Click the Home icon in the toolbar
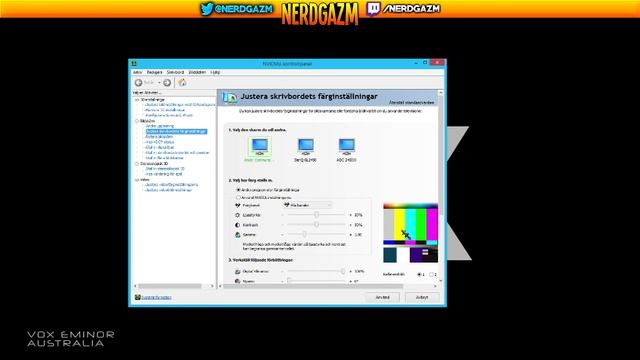 pos(182,82)
